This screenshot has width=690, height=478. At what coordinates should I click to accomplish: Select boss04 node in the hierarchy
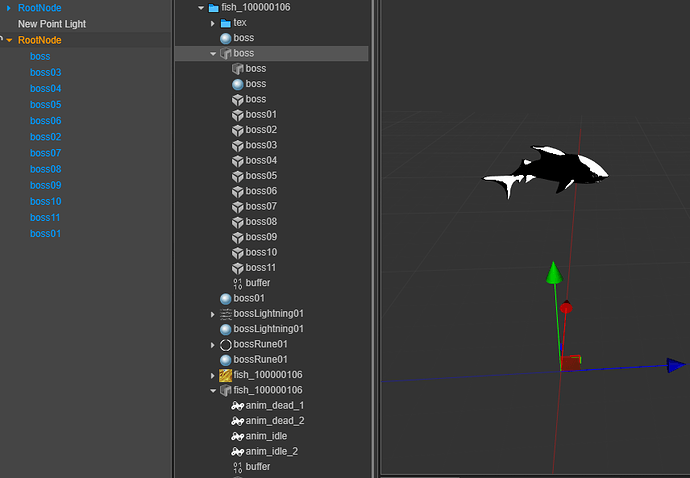(x=46, y=88)
